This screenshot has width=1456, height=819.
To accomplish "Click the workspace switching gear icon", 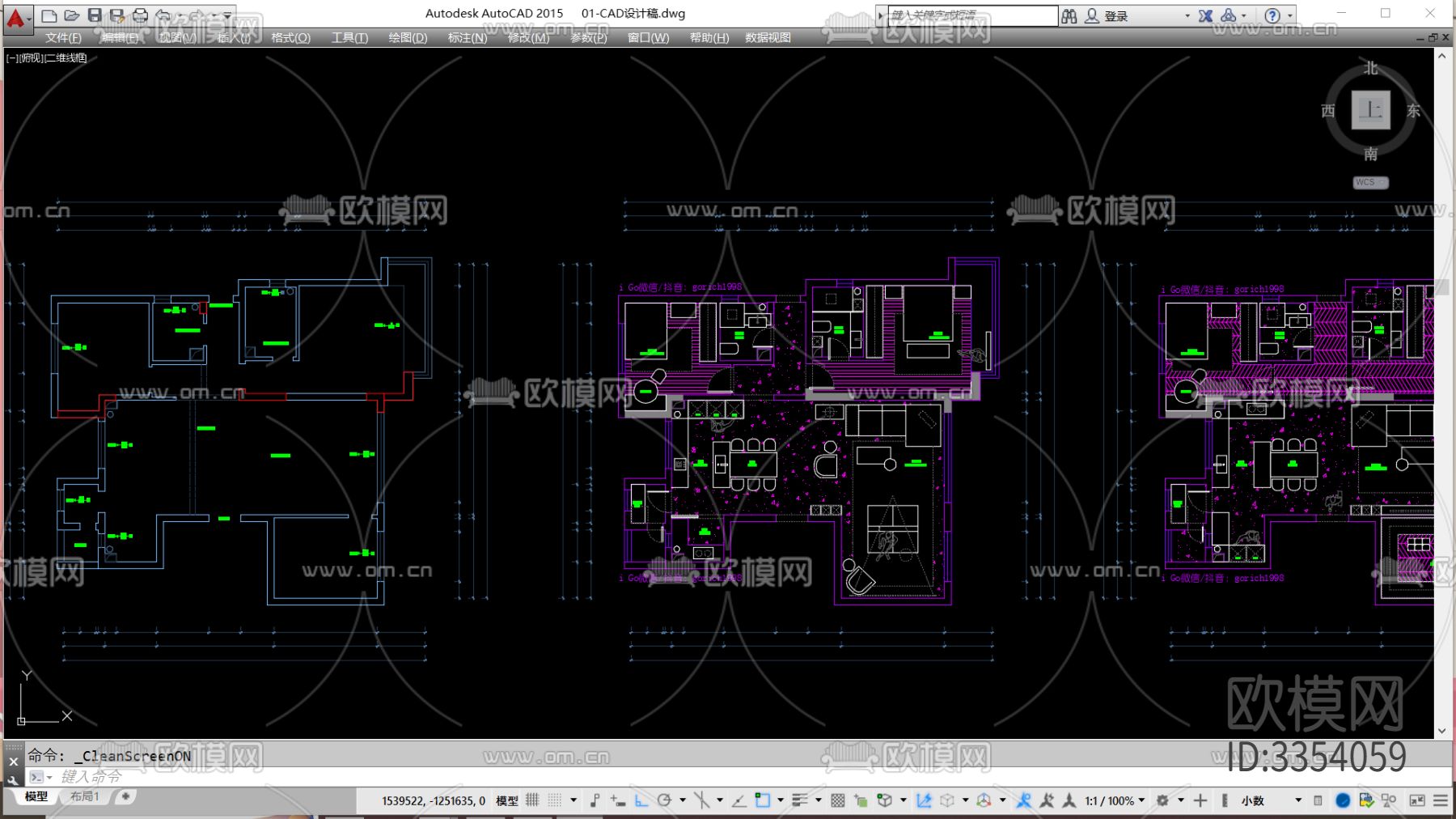I will coord(1162,800).
